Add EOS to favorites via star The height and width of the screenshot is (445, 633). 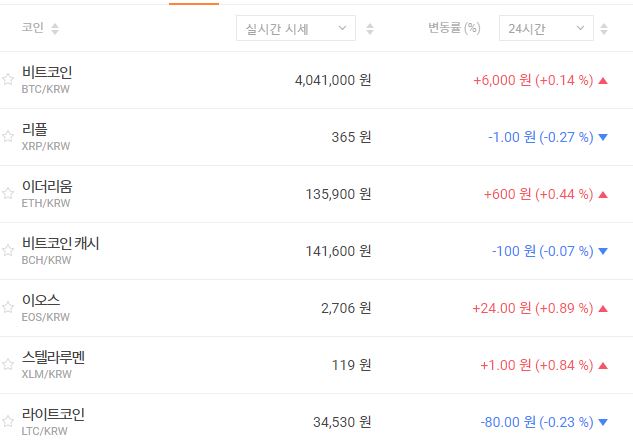tap(8, 308)
